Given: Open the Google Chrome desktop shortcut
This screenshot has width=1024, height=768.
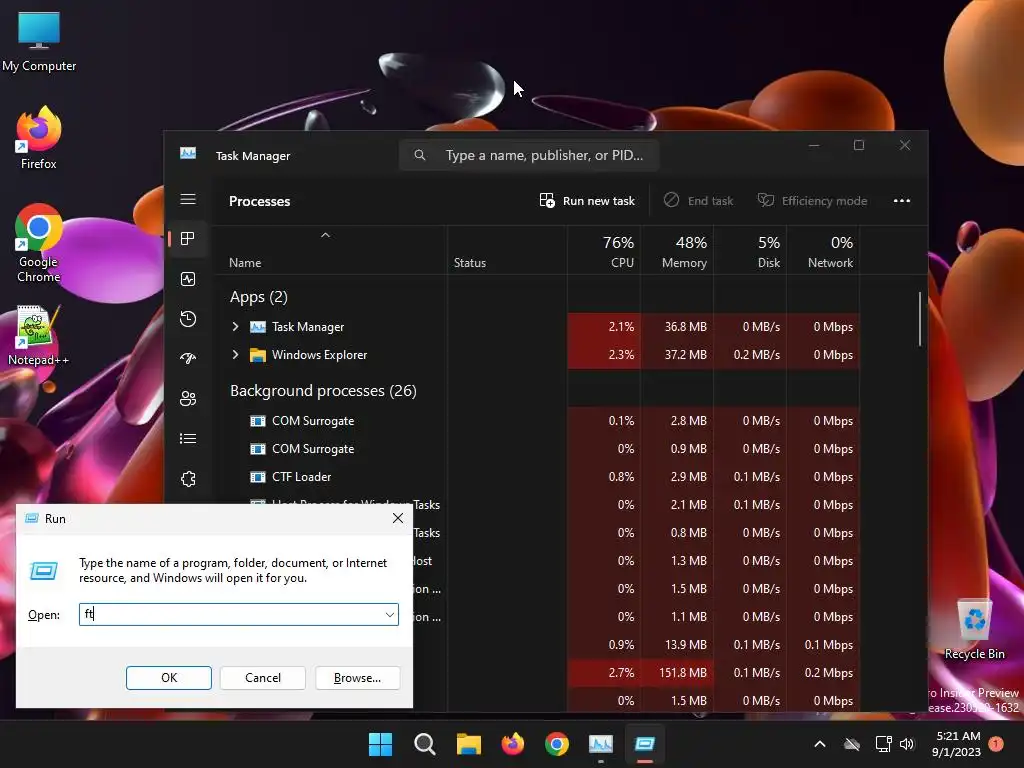Looking at the screenshot, I should (39, 243).
